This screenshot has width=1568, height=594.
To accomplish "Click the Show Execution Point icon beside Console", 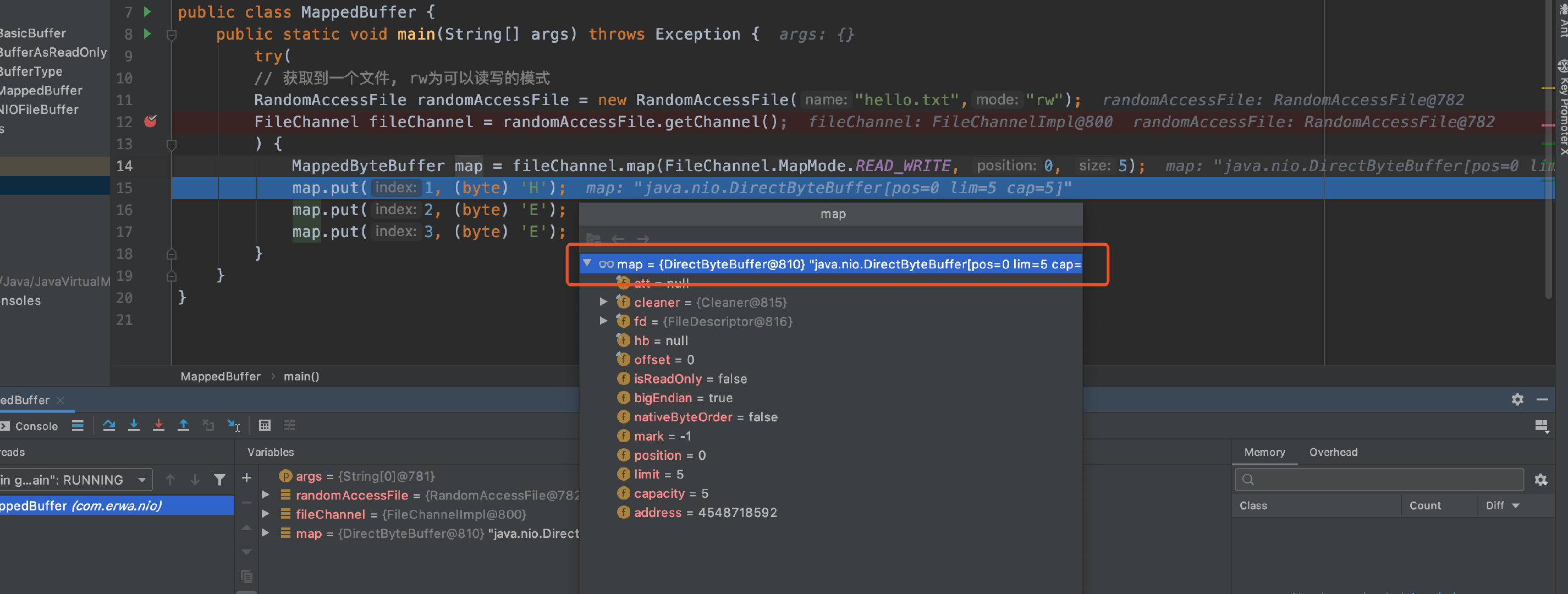I will point(78,425).
